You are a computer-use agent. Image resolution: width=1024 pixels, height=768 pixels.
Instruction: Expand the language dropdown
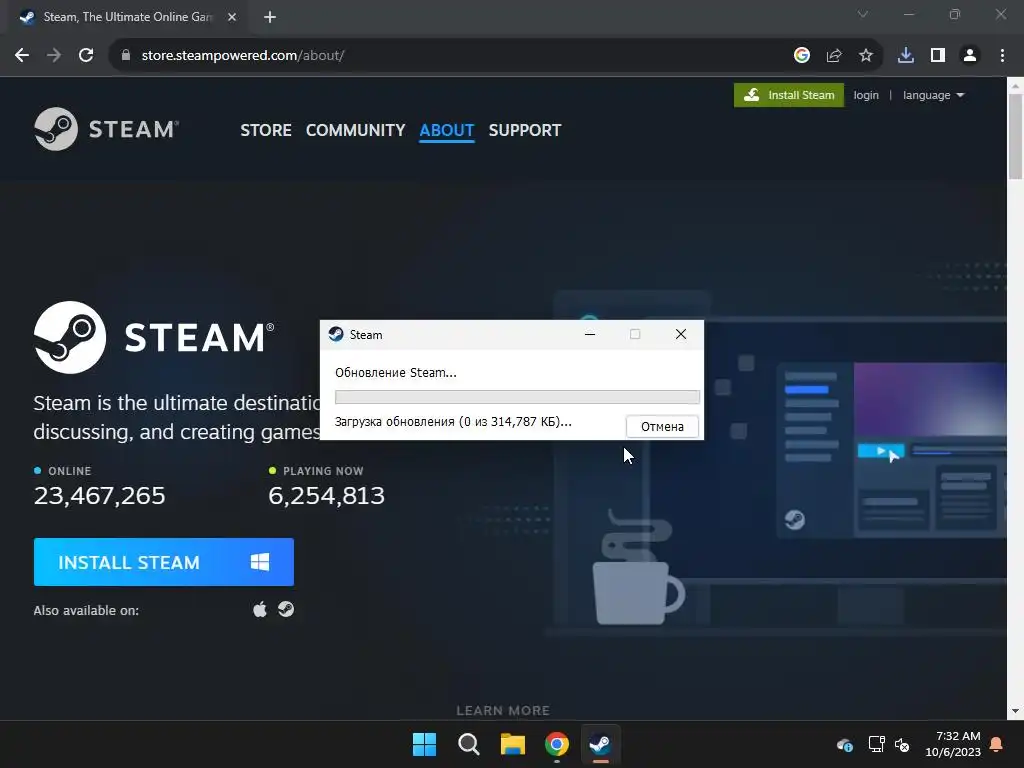933,95
